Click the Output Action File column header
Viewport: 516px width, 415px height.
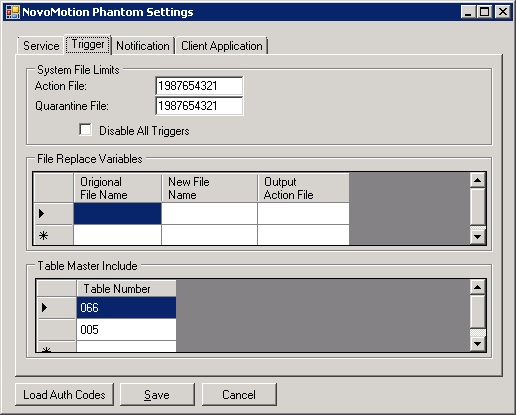(x=303, y=188)
